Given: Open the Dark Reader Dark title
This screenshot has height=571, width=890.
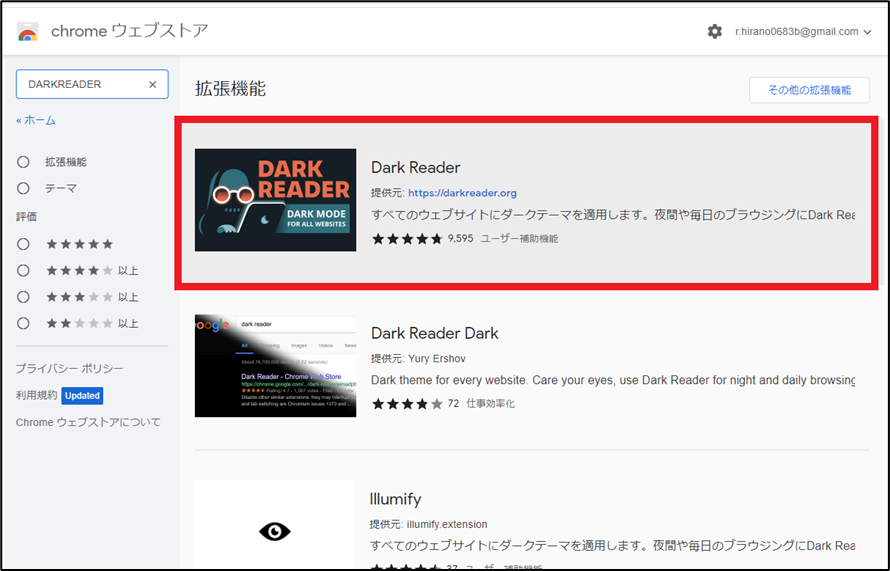Looking at the screenshot, I should [x=434, y=333].
